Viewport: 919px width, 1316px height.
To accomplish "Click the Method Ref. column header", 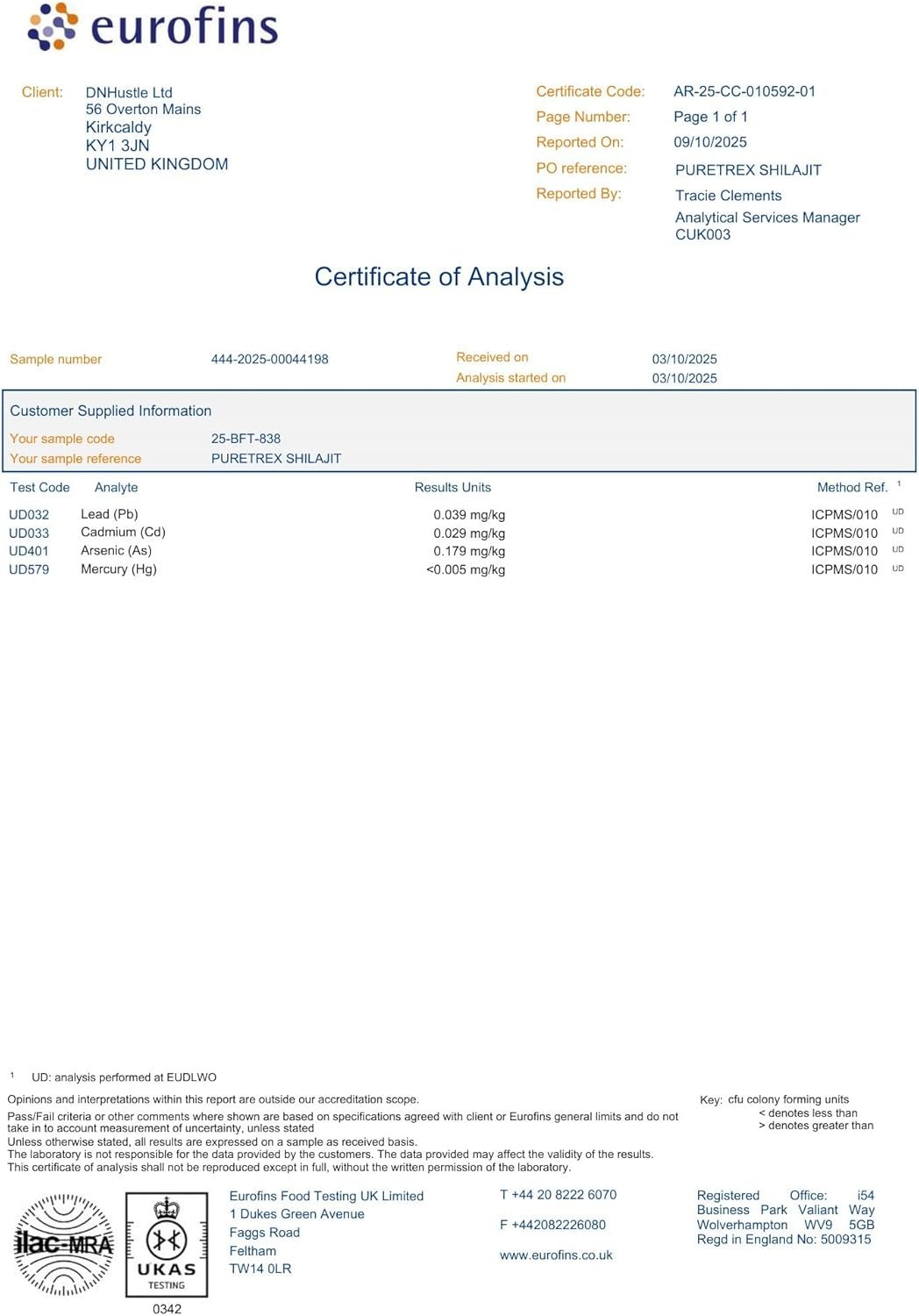I will point(851,487).
